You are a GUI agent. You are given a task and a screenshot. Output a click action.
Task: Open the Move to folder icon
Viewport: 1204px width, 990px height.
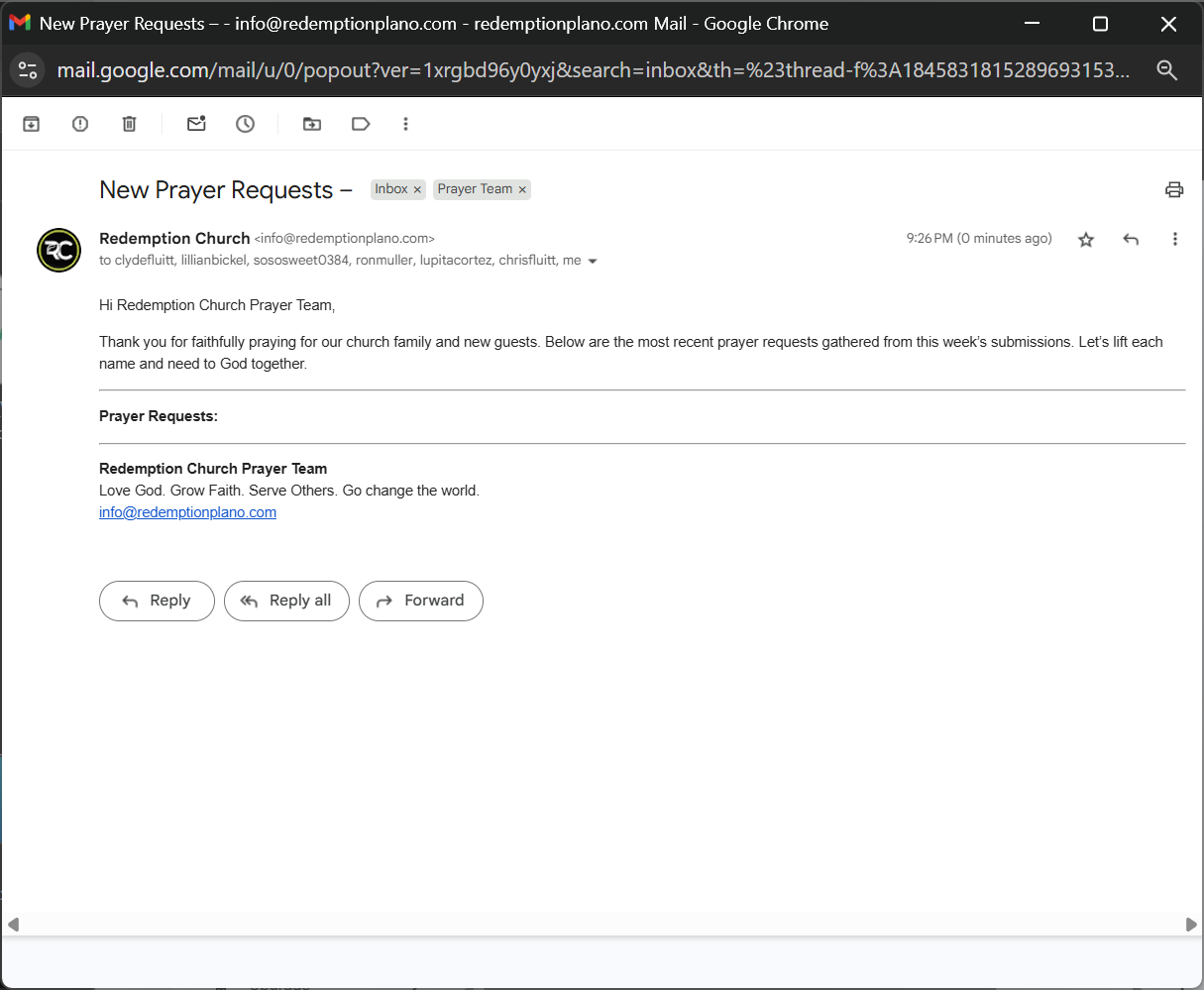[x=312, y=124]
